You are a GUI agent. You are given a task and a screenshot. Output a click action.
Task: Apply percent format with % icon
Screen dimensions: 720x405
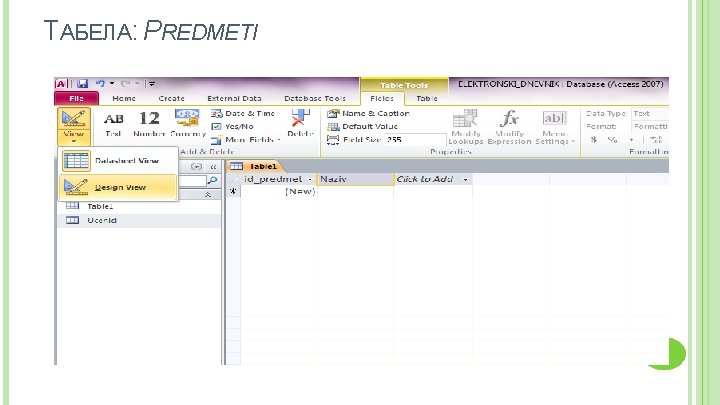[612, 140]
